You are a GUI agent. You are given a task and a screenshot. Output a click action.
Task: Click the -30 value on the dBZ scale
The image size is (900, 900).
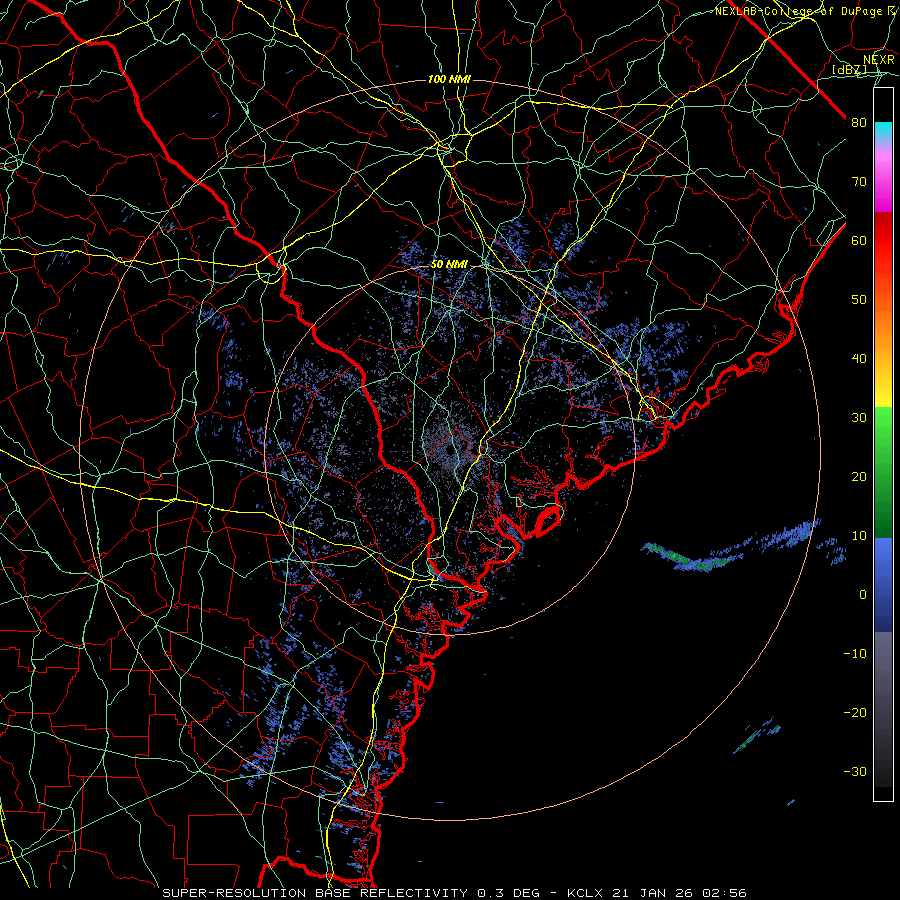click(855, 771)
